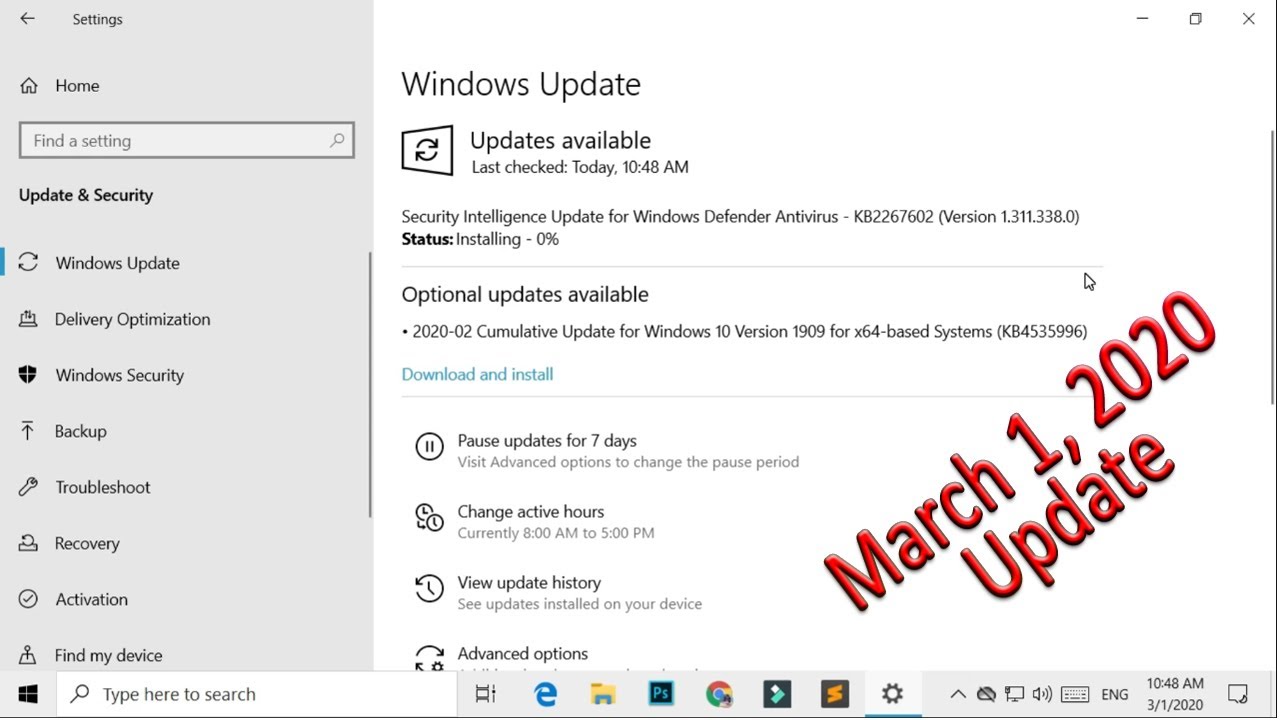Click the View update history icon
This screenshot has width=1280, height=720.
pyautogui.click(x=429, y=588)
